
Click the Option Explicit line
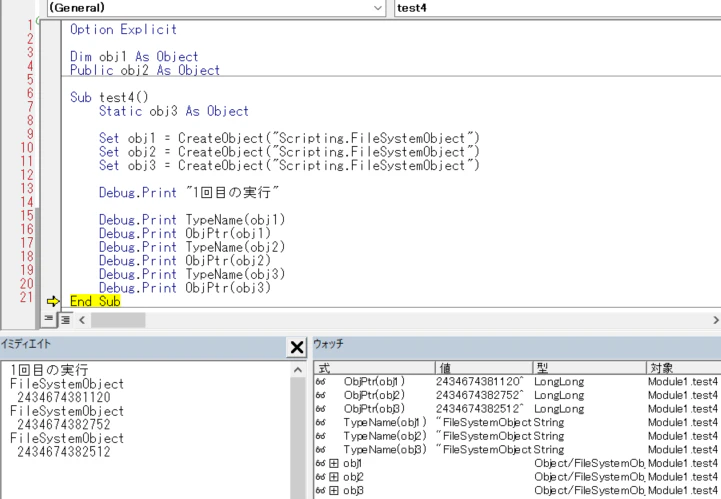[x=123, y=30]
